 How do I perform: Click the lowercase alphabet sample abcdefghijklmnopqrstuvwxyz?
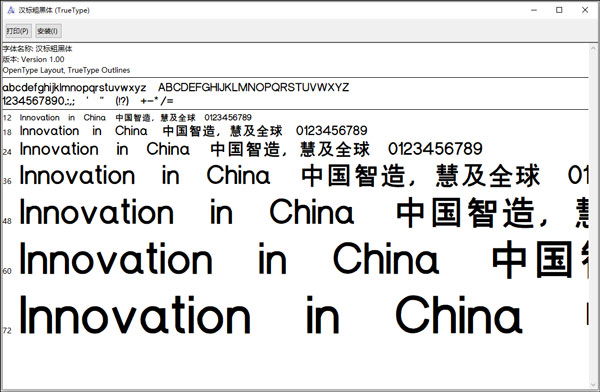click(x=74, y=88)
